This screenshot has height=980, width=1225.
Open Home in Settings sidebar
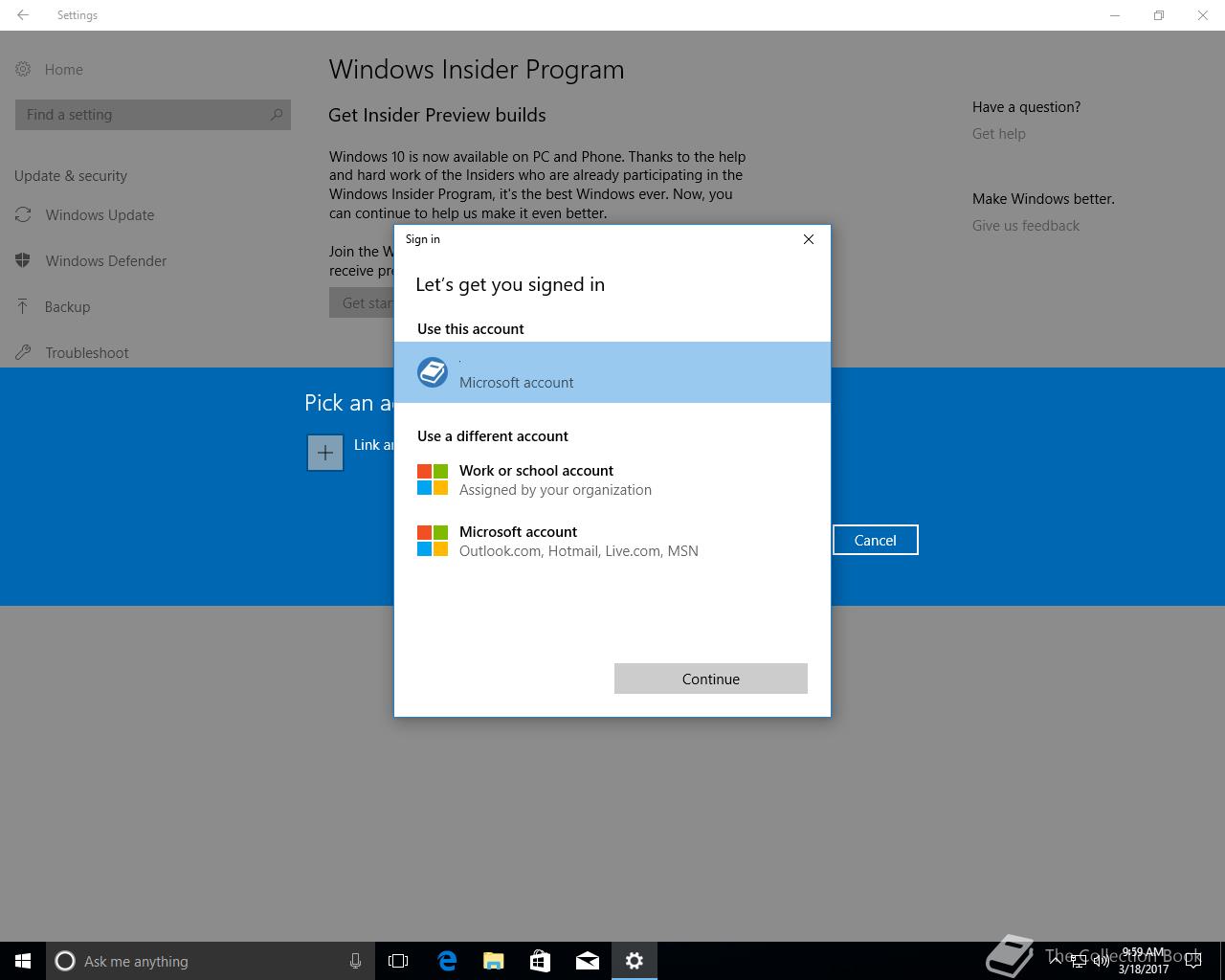coord(63,69)
